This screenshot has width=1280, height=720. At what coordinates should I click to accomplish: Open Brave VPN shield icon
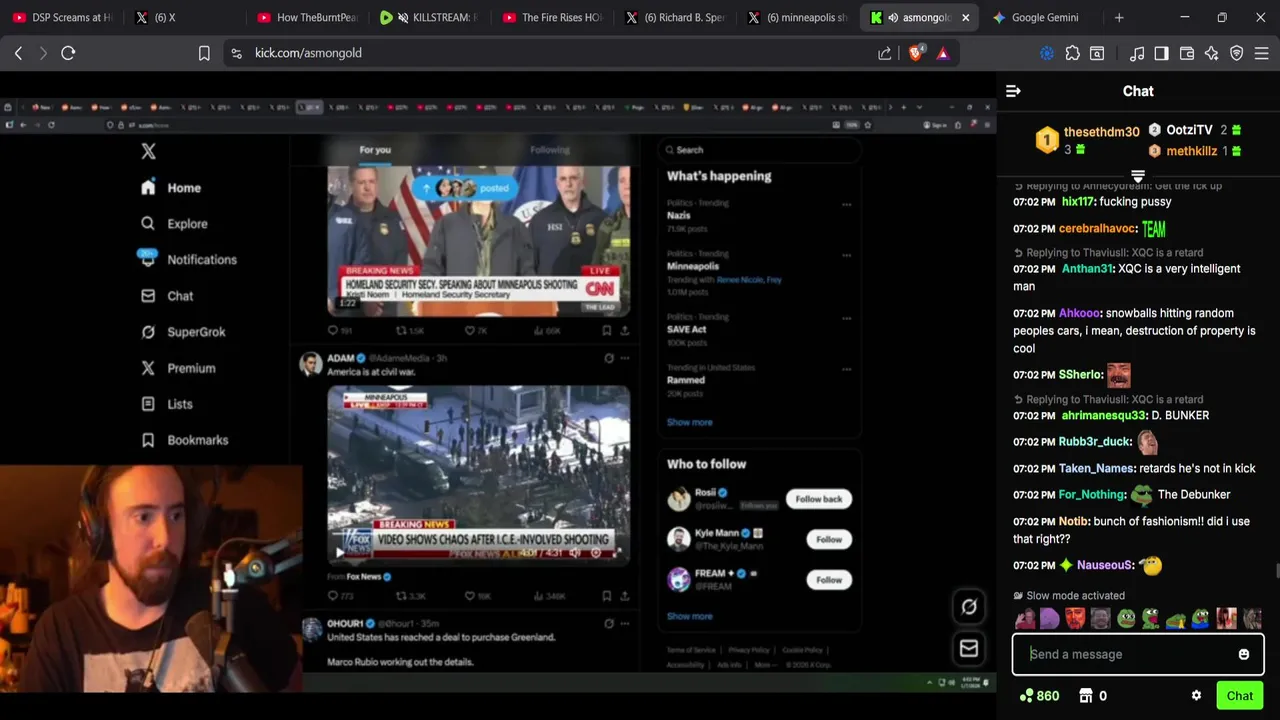pyautogui.click(x=1237, y=53)
